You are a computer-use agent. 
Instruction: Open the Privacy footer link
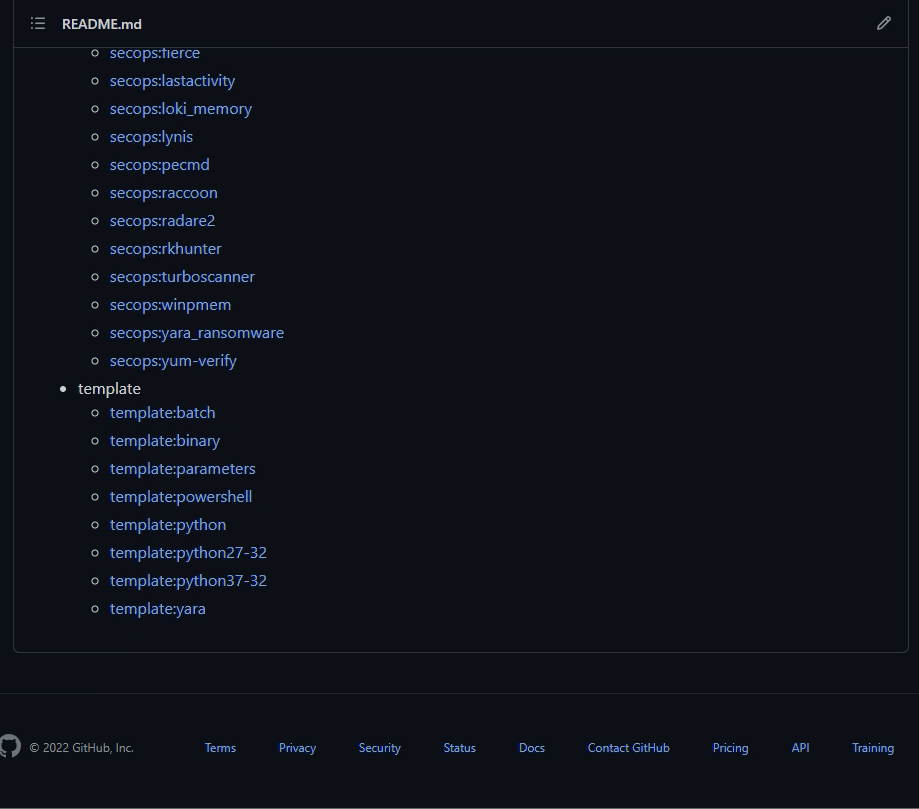(x=297, y=747)
